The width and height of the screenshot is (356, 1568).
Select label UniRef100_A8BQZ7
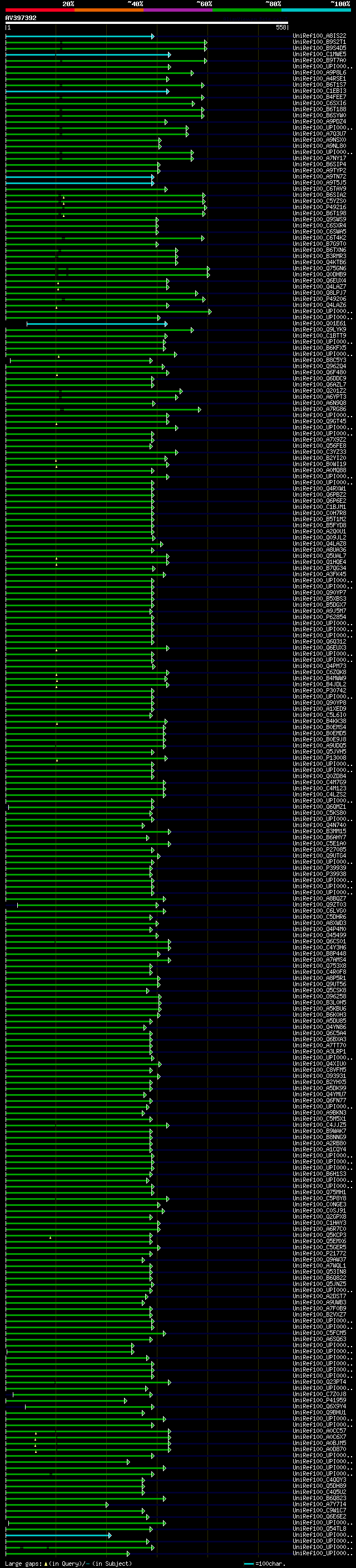[x=319, y=898]
